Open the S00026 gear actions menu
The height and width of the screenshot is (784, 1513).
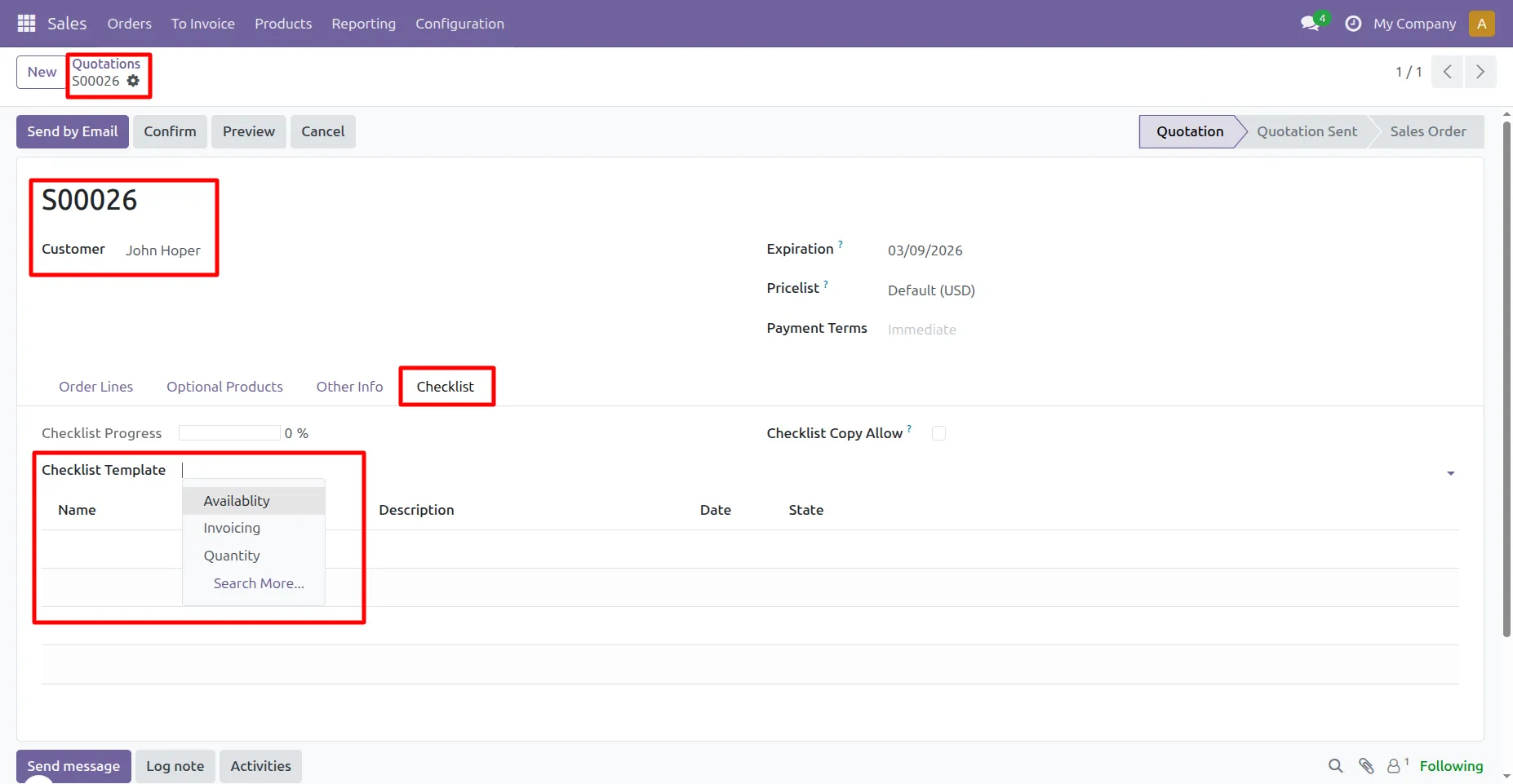[133, 81]
